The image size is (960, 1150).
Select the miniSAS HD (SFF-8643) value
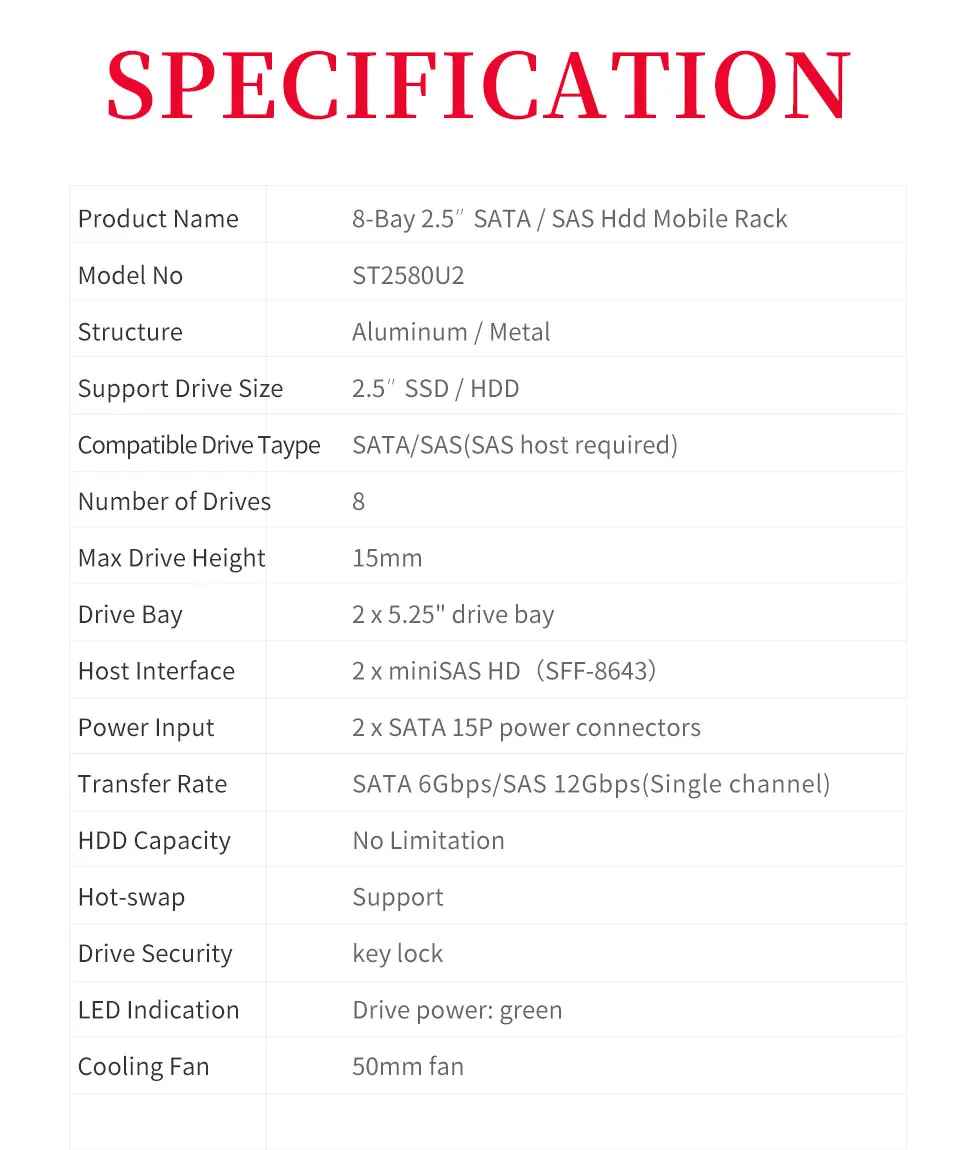504,671
